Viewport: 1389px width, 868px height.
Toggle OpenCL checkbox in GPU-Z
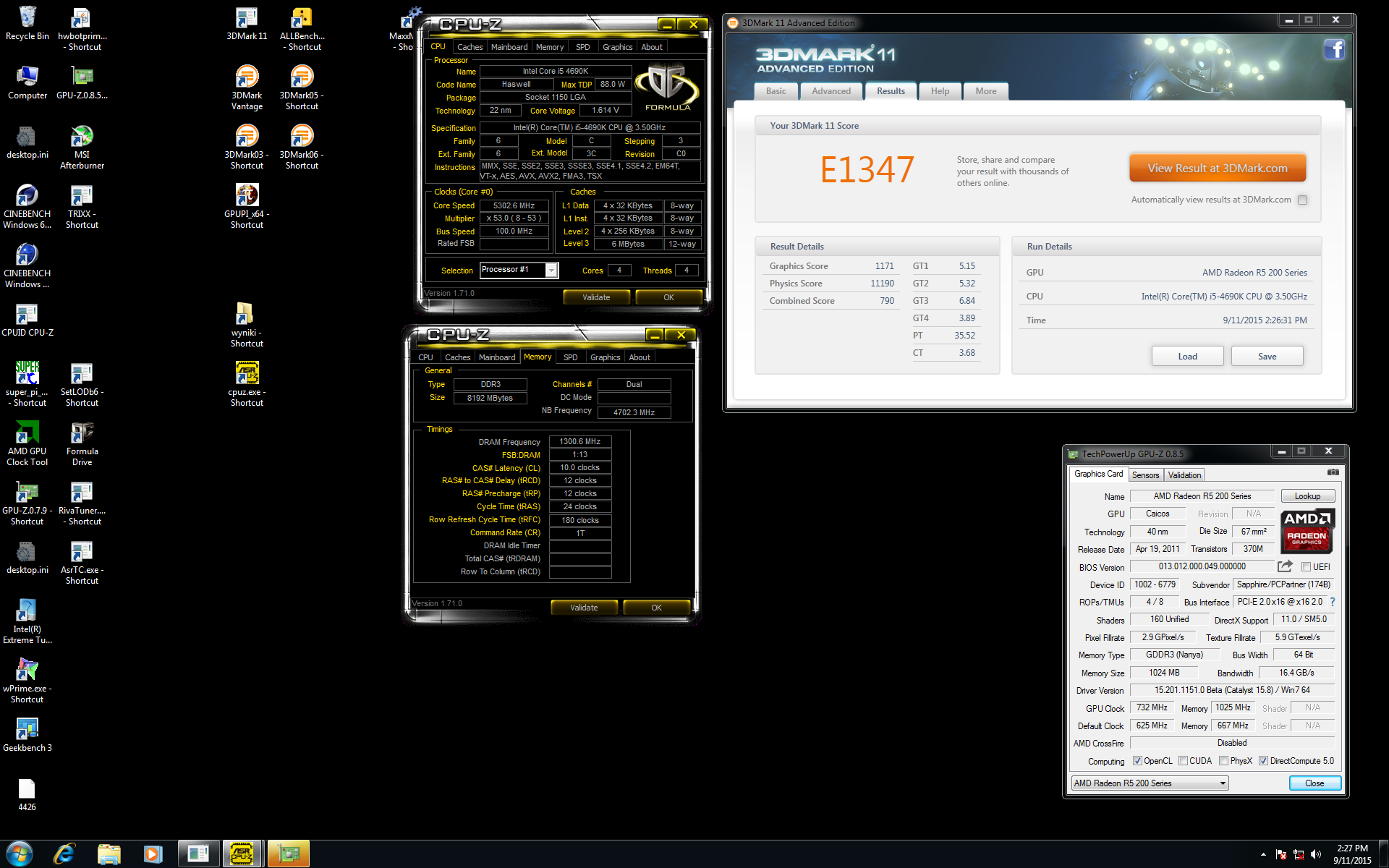[1137, 761]
